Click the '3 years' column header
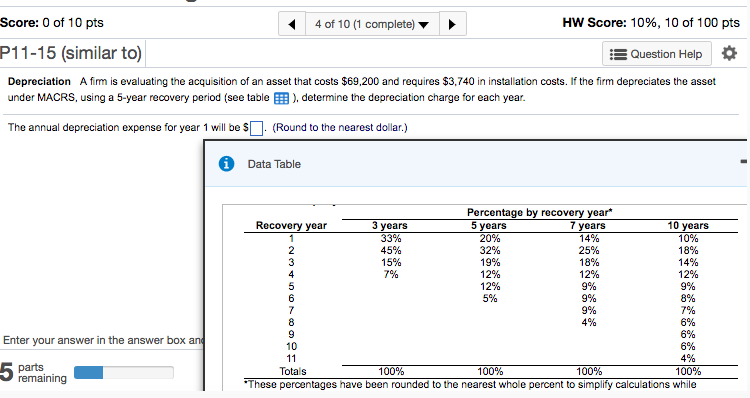The width and height of the screenshot is (750, 398). tap(390, 225)
